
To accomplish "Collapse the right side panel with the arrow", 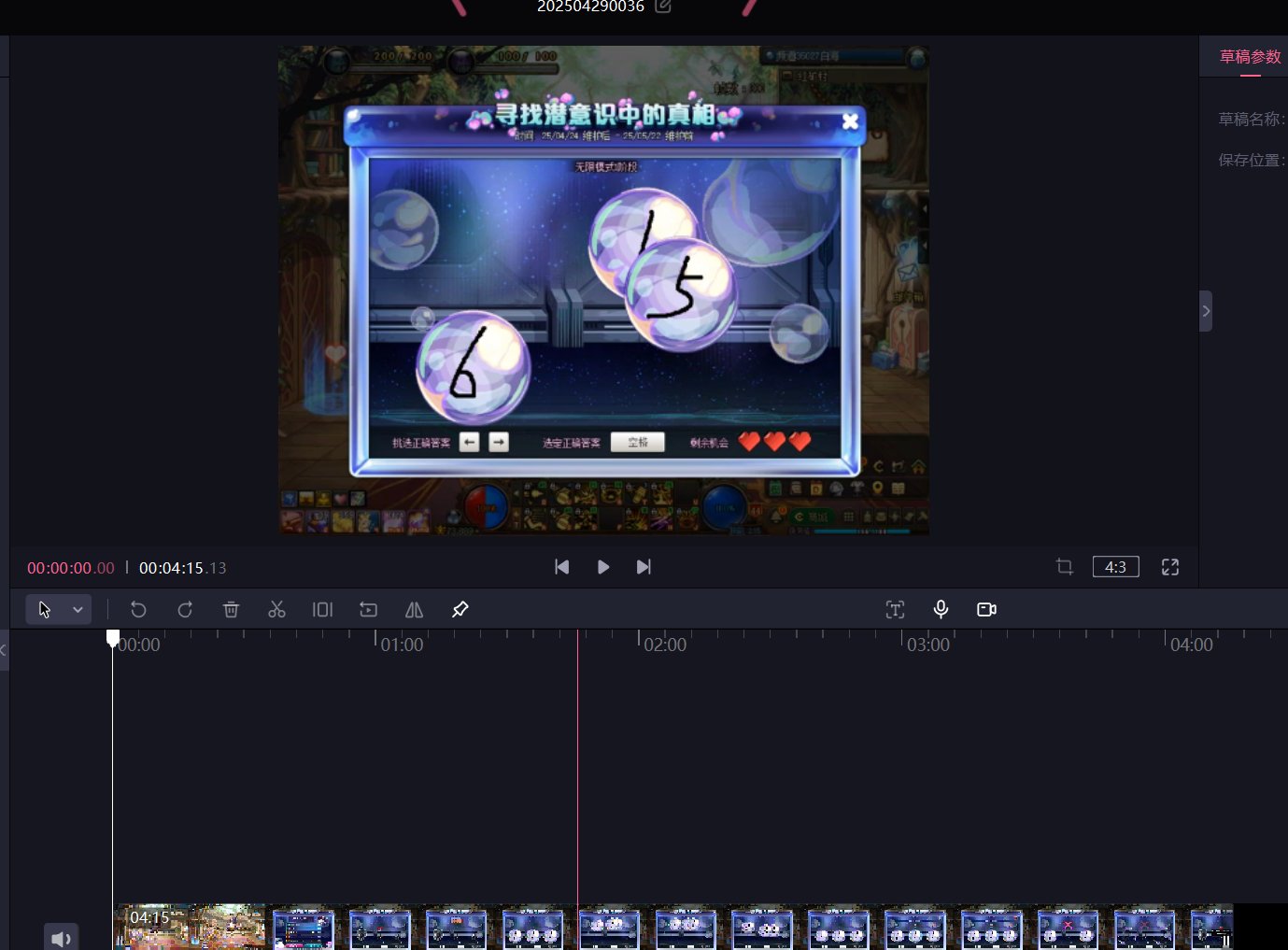I will [x=1206, y=311].
